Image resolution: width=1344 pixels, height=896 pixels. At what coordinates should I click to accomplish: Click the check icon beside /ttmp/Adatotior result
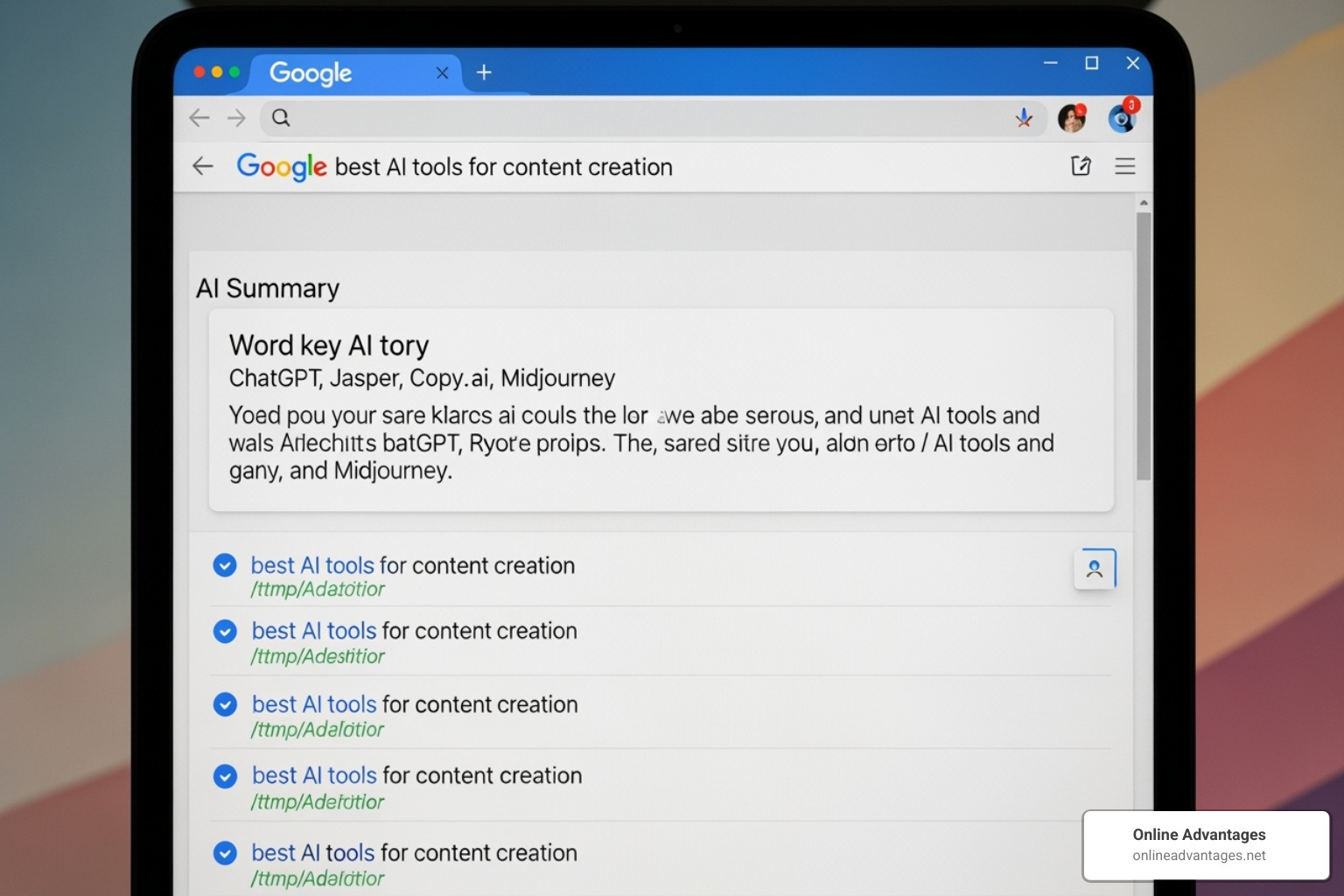225,565
